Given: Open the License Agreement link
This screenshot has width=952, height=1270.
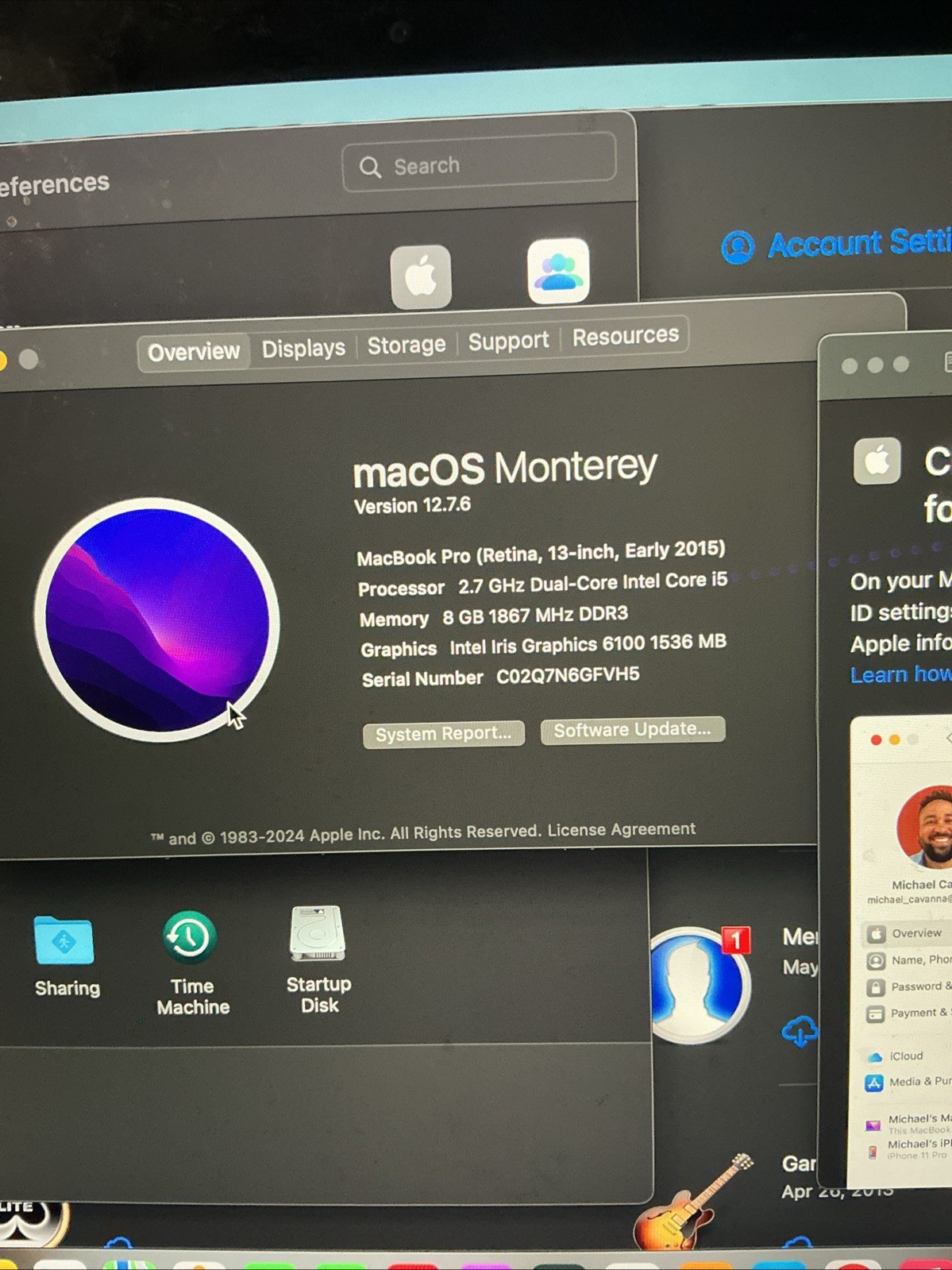Looking at the screenshot, I should [x=622, y=829].
